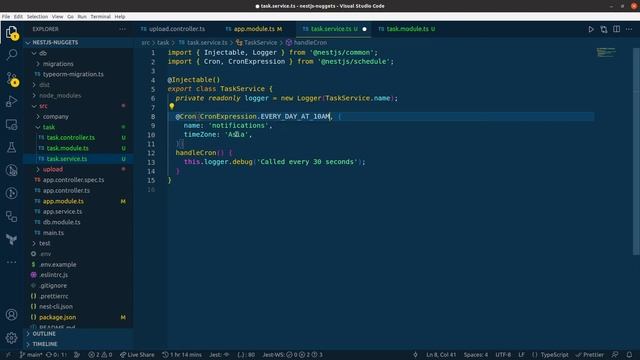Click unsaved dot on task.service.ts tab

coord(364,29)
